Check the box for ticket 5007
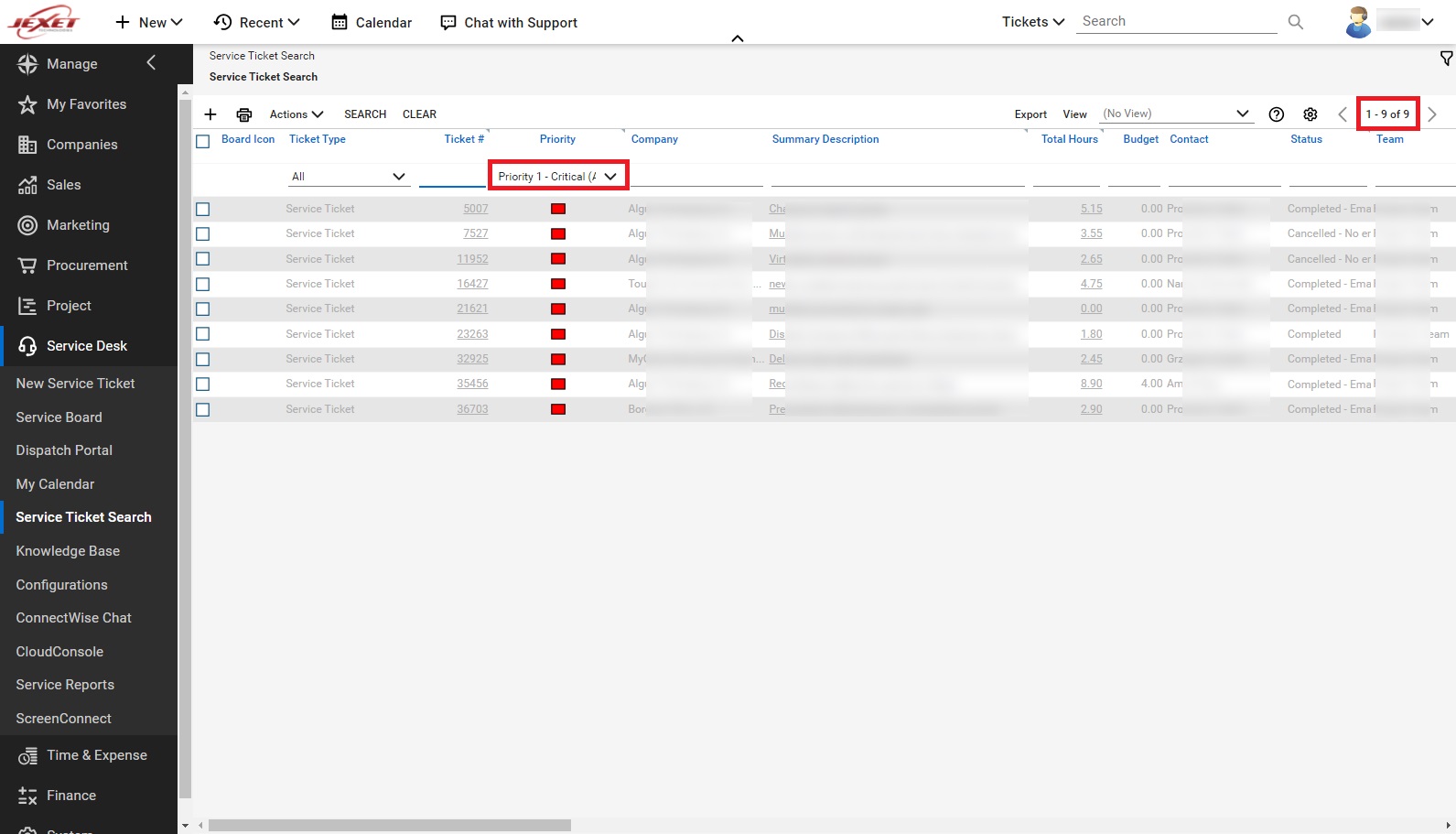The height and width of the screenshot is (834, 1456). pos(203,210)
